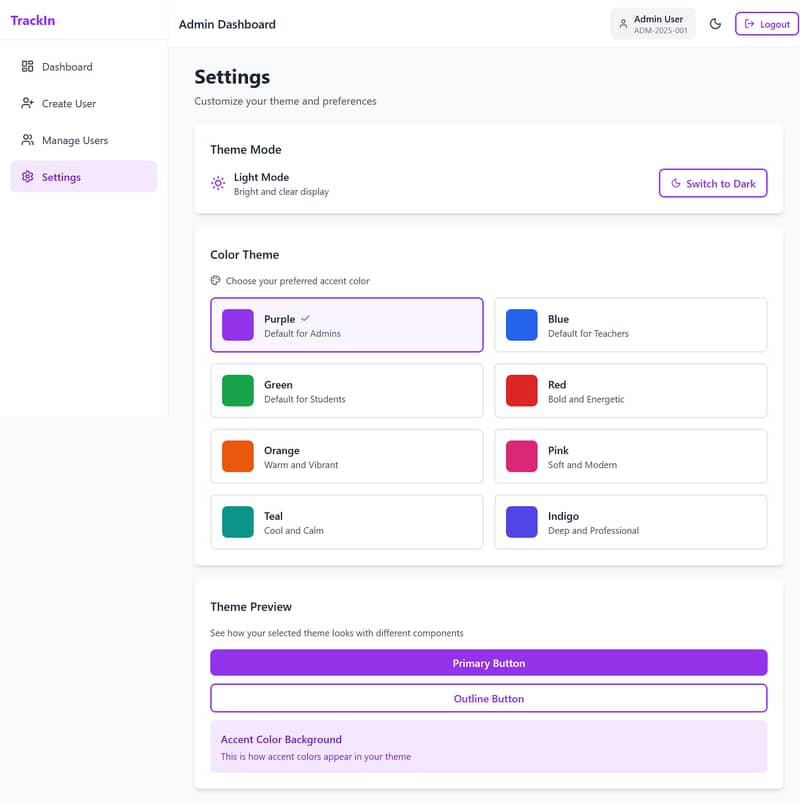
Task: Click the orange color swatch
Action: pos(238,456)
